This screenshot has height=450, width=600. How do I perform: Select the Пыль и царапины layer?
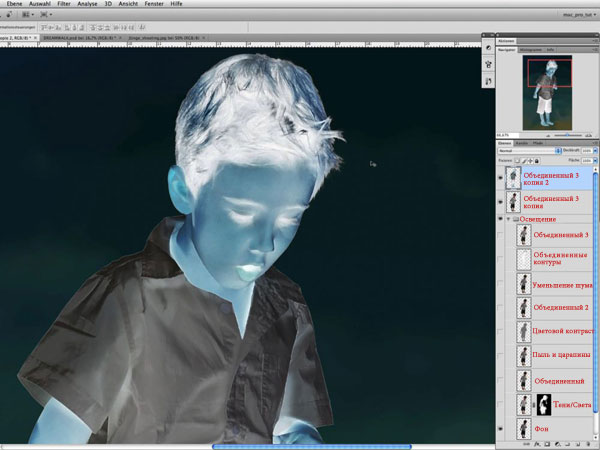(x=547, y=355)
